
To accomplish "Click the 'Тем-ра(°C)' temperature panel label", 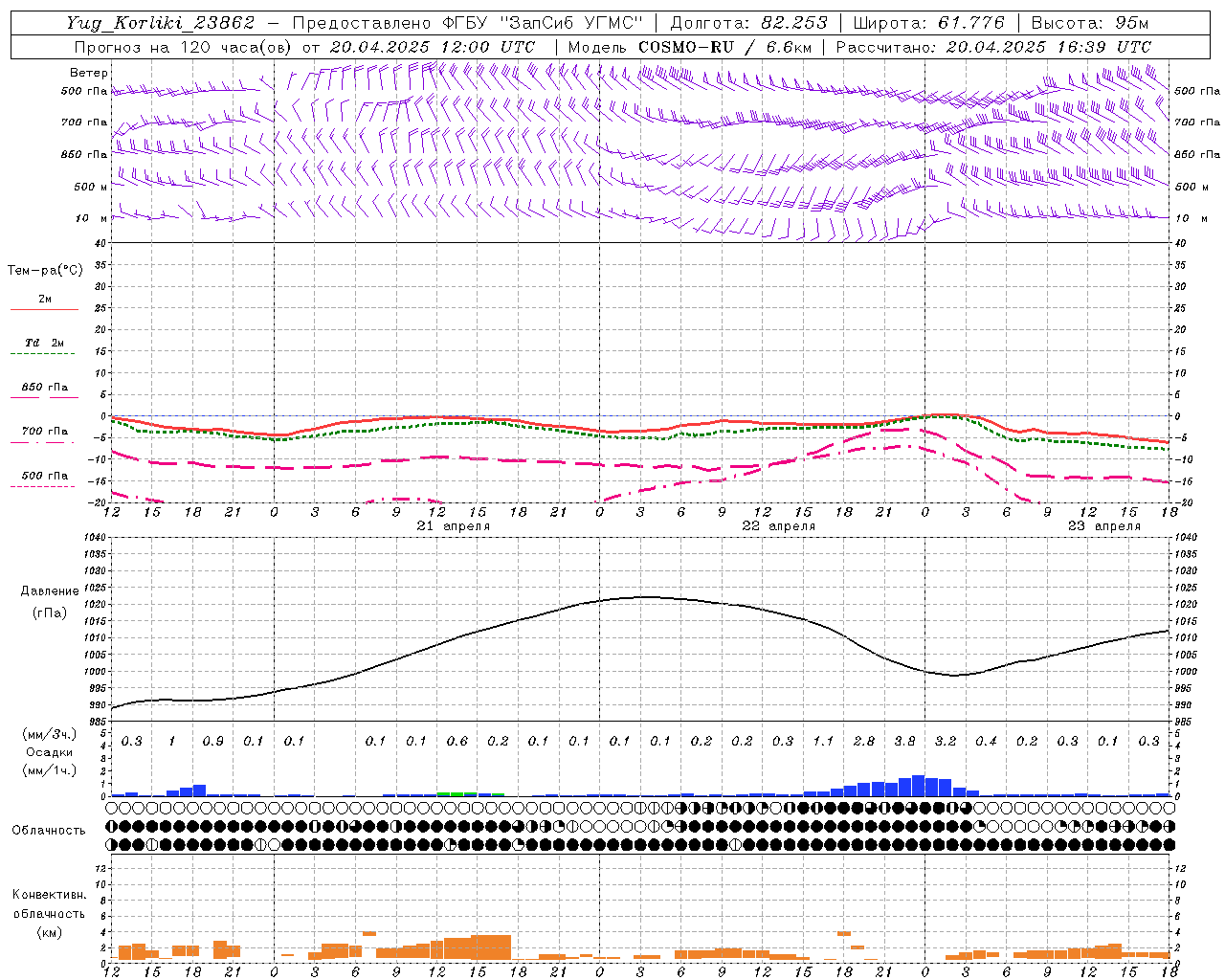I will coord(45,271).
